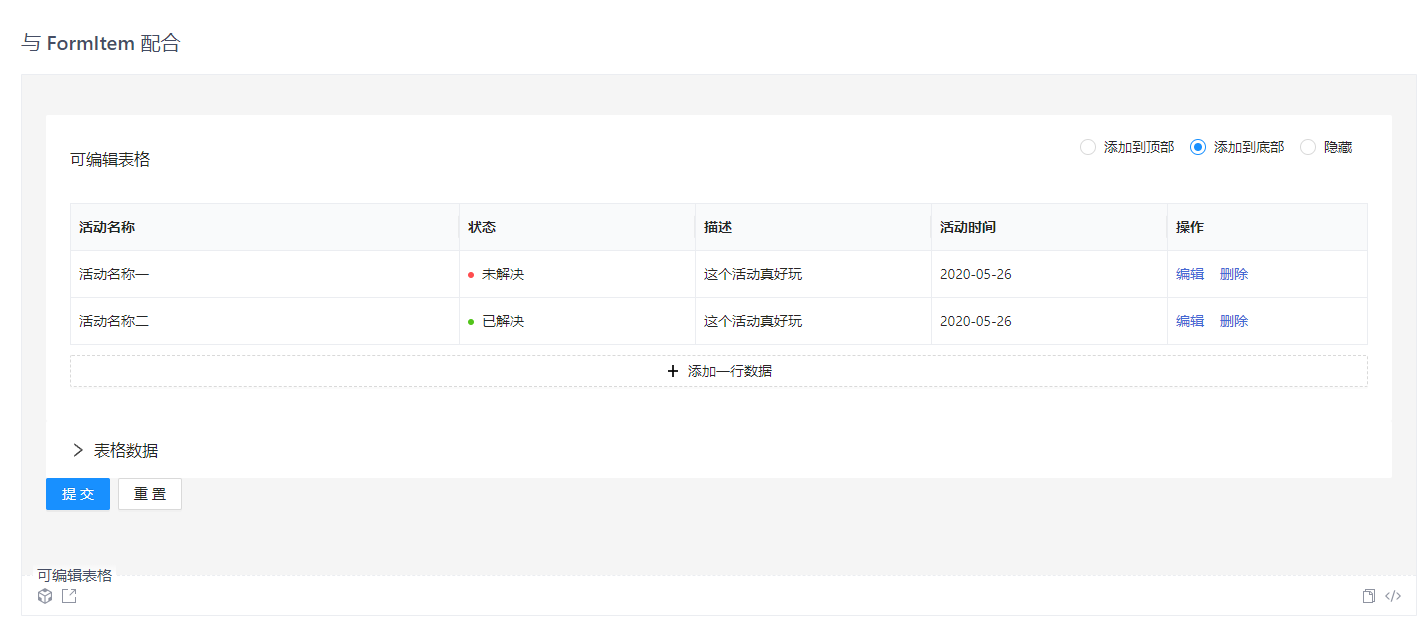The image size is (1419, 618).
Task: Click description cell in 活动名称一 row
Action: [x=814, y=274]
